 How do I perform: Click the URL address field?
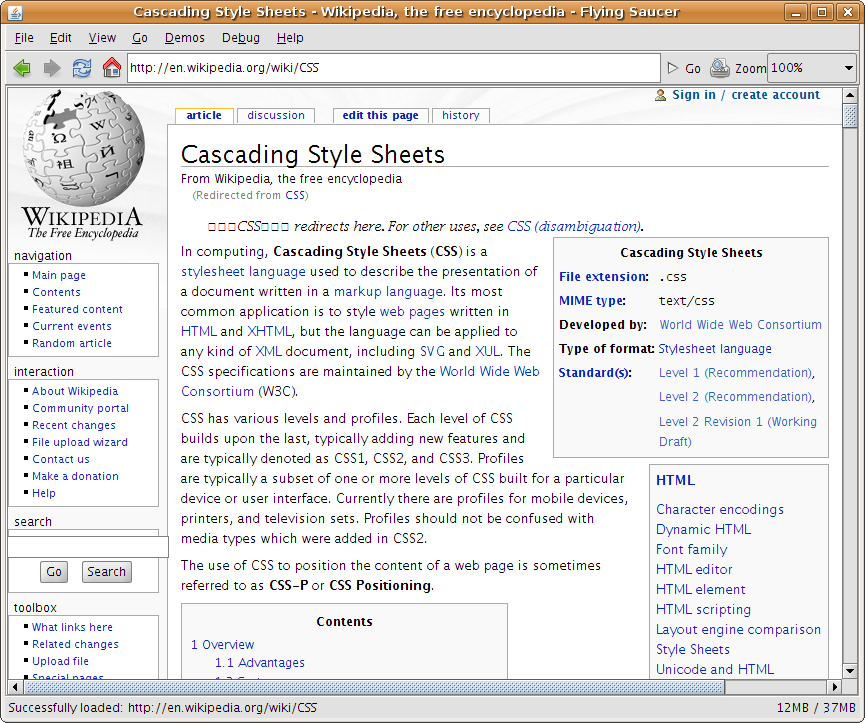point(394,68)
